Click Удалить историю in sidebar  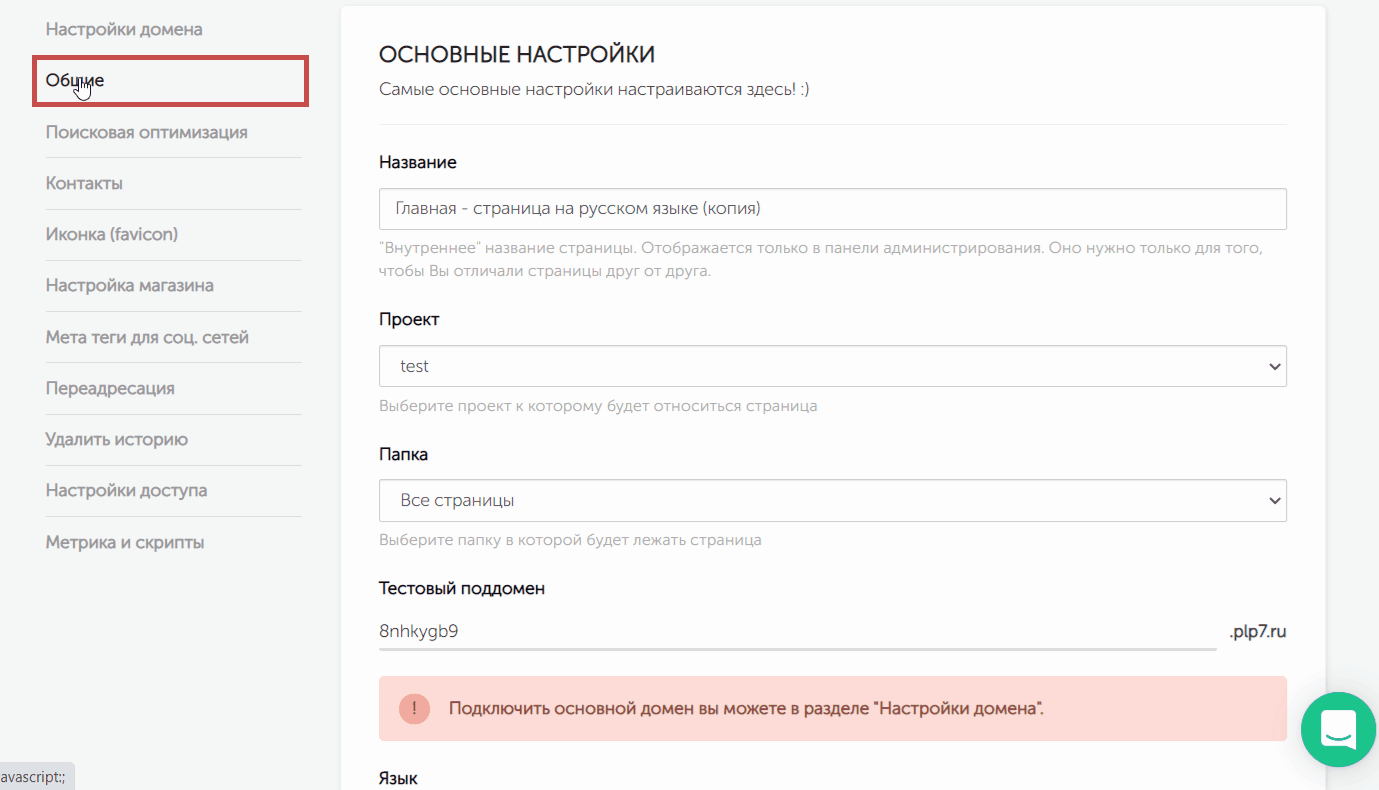click(x=116, y=440)
